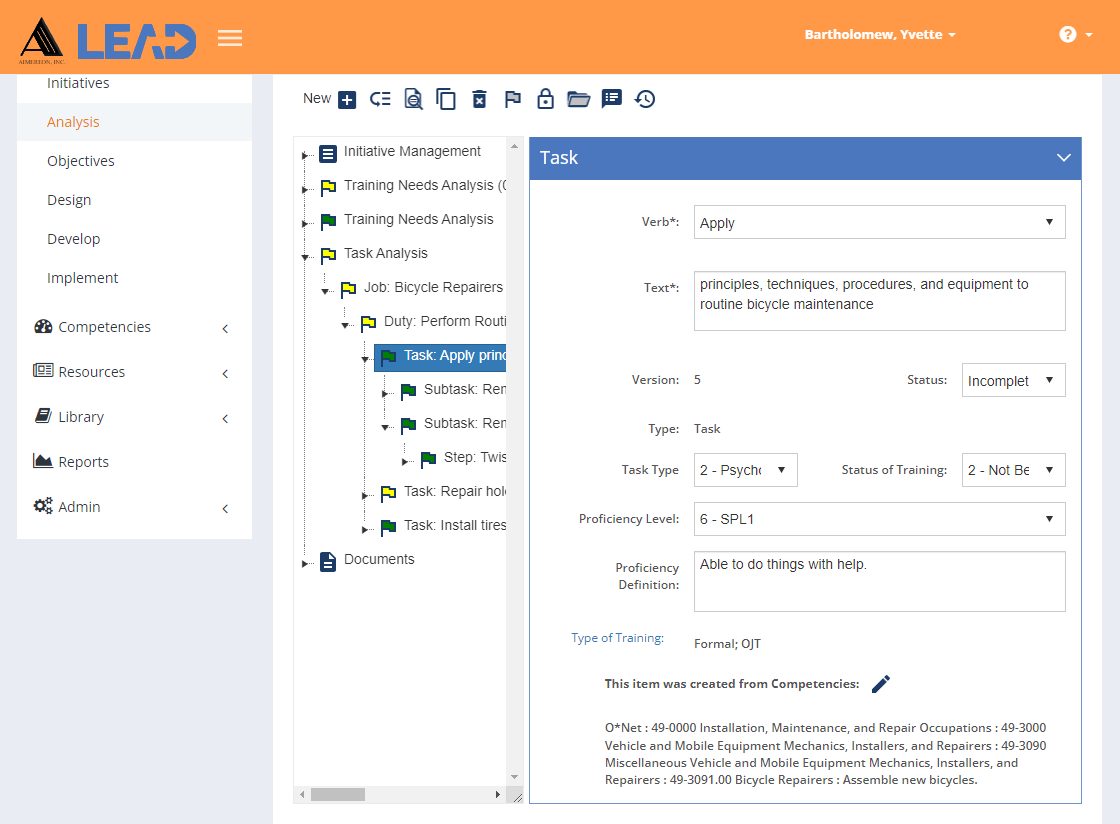
Task: Click the pencil edit Competencies icon
Action: 881,684
